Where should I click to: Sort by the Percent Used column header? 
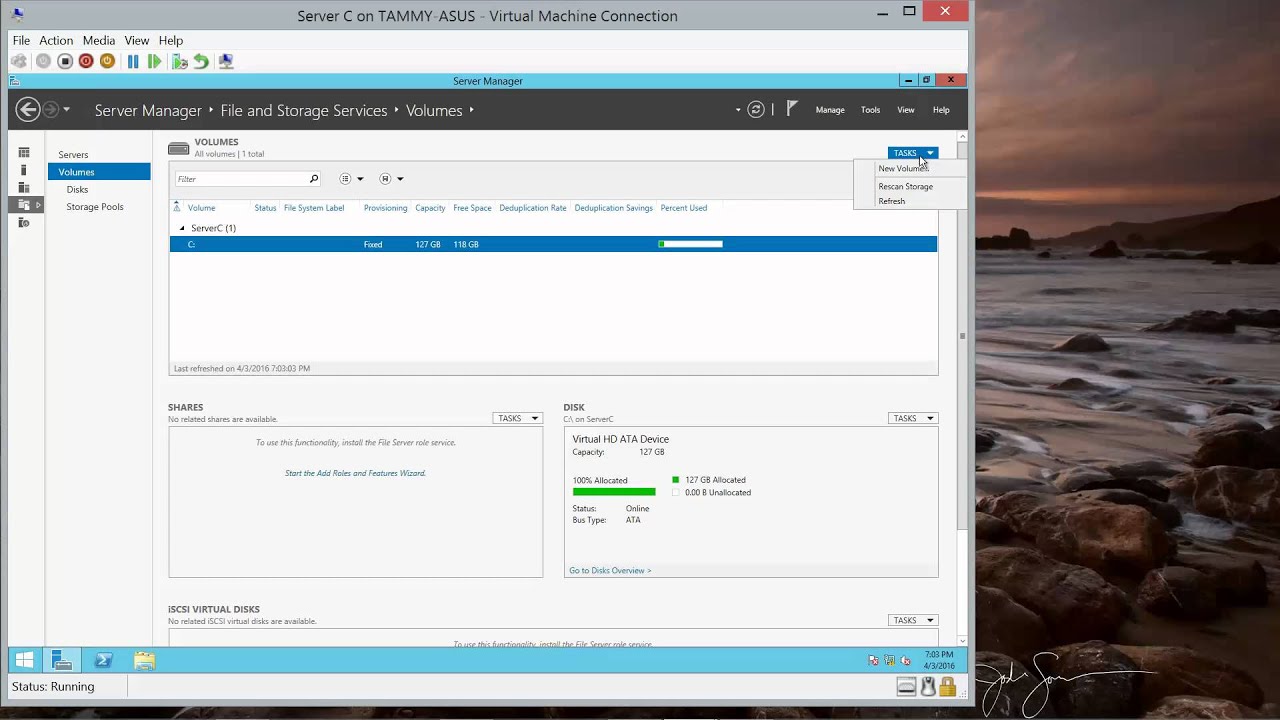click(x=684, y=208)
